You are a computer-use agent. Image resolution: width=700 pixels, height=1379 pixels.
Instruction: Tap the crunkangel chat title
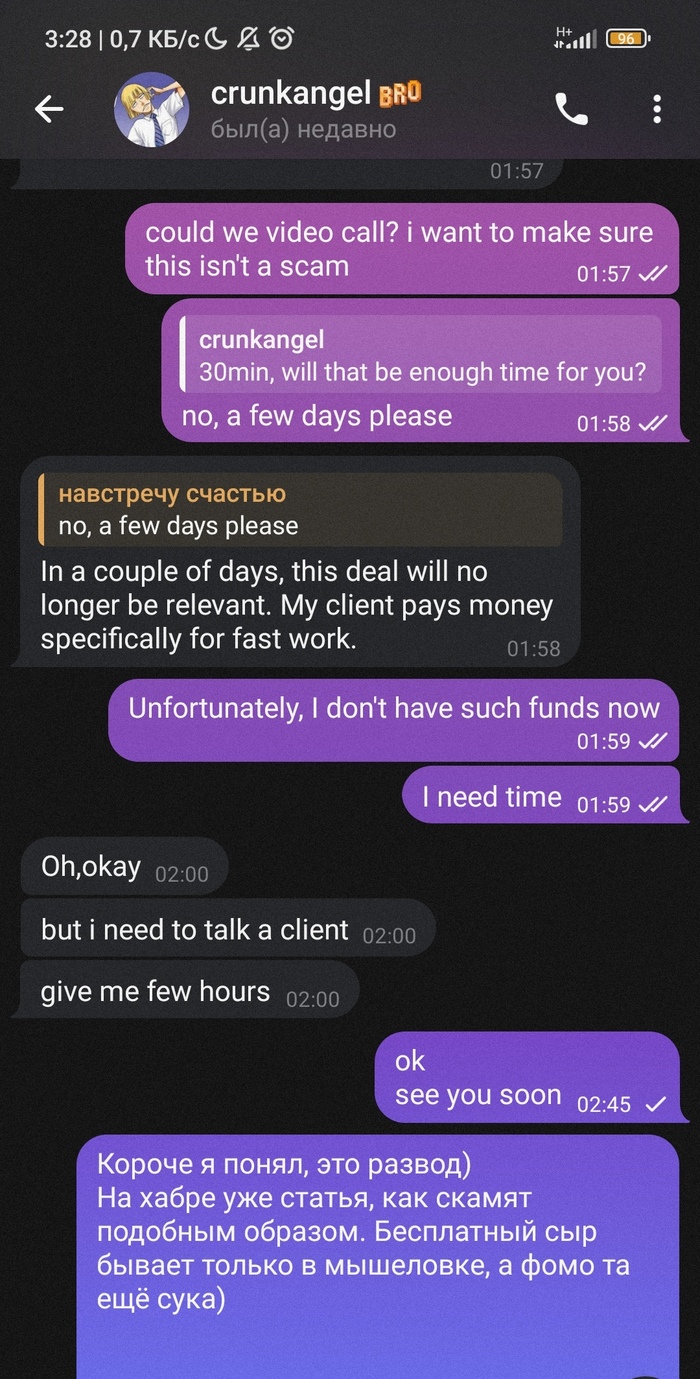[289, 95]
